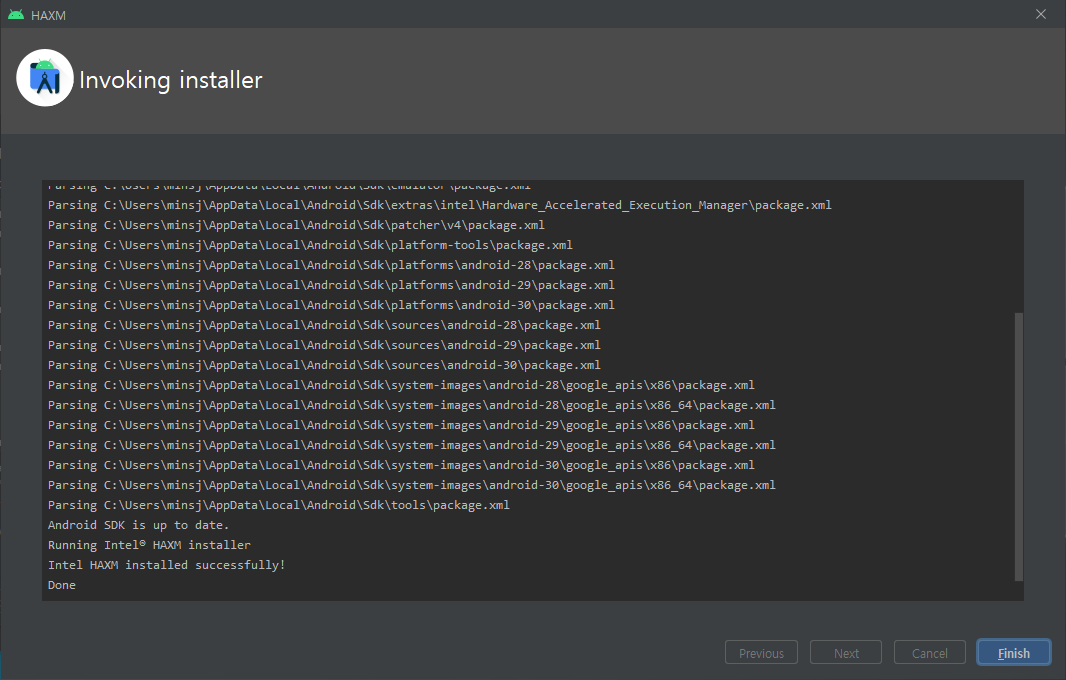Screen dimensions: 1066x680
Task: Click the 'Running Intel® HAXM installer' line
Action: pyautogui.click(x=149, y=545)
